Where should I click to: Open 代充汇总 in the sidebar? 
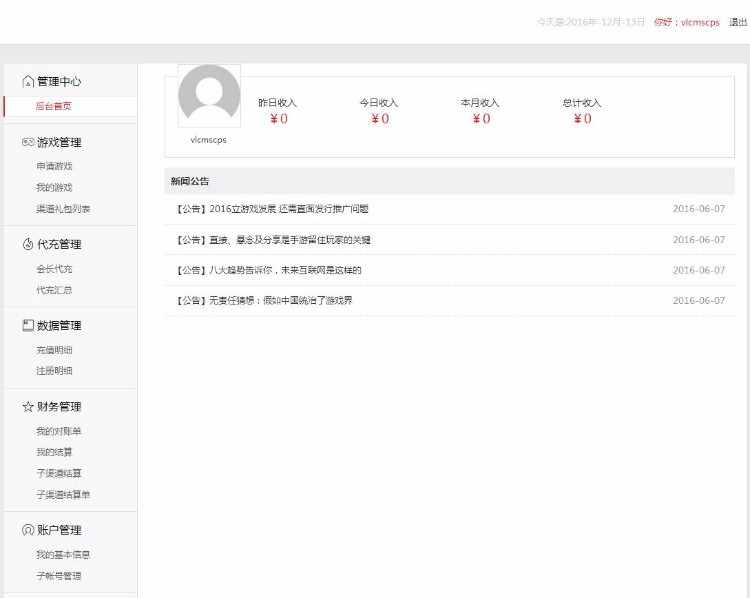[x=54, y=290]
